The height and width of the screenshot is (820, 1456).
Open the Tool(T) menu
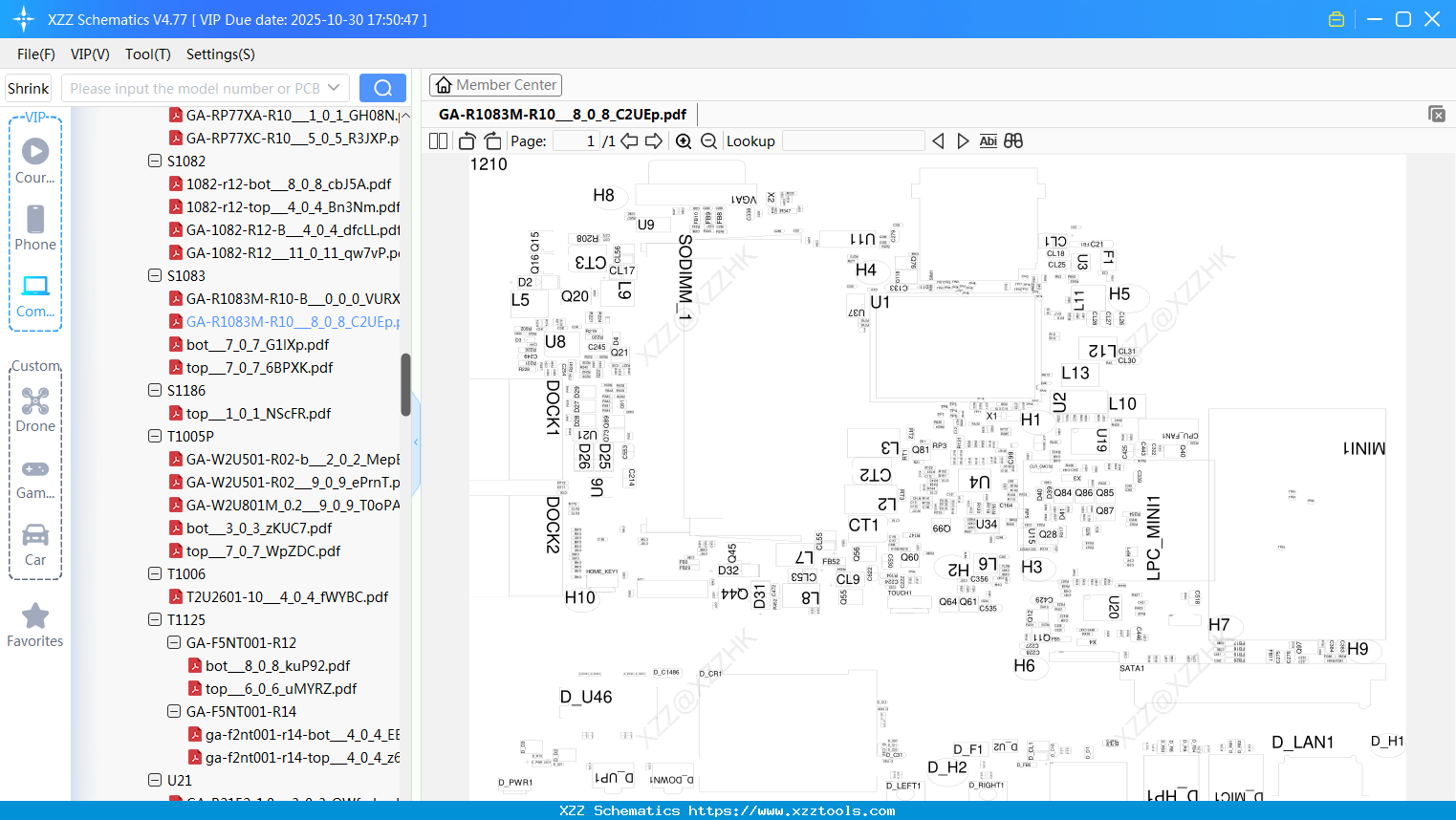(148, 54)
